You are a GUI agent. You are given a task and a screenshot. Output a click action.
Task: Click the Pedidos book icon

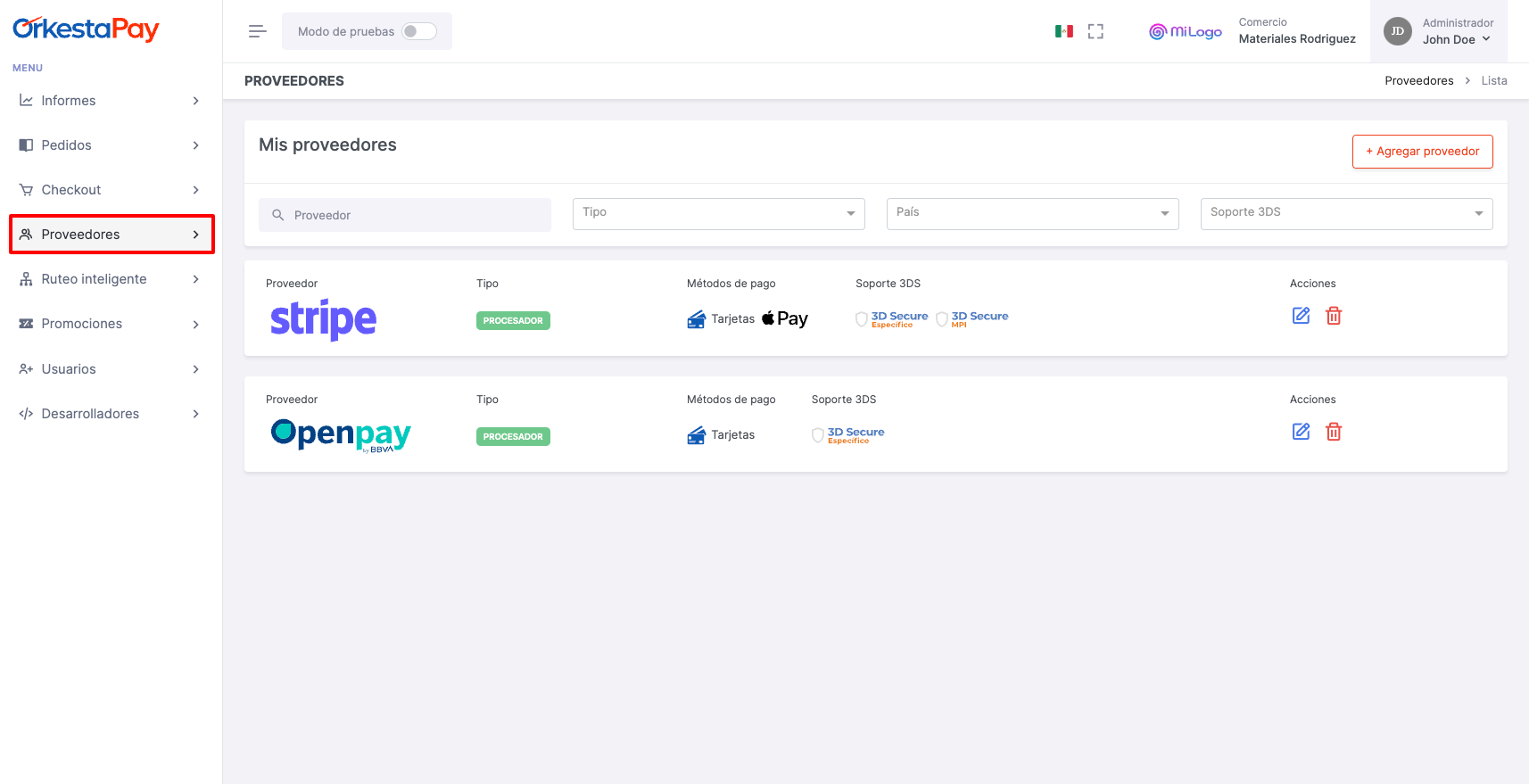[26, 145]
